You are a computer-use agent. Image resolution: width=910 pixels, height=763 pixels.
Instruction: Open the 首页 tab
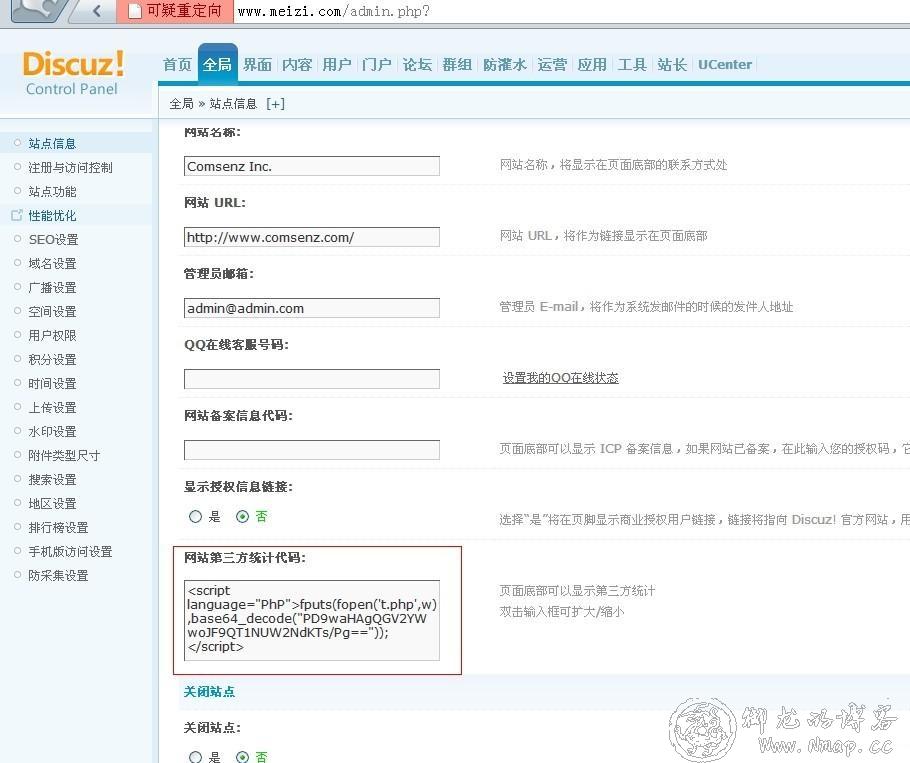[x=177, y=64]
